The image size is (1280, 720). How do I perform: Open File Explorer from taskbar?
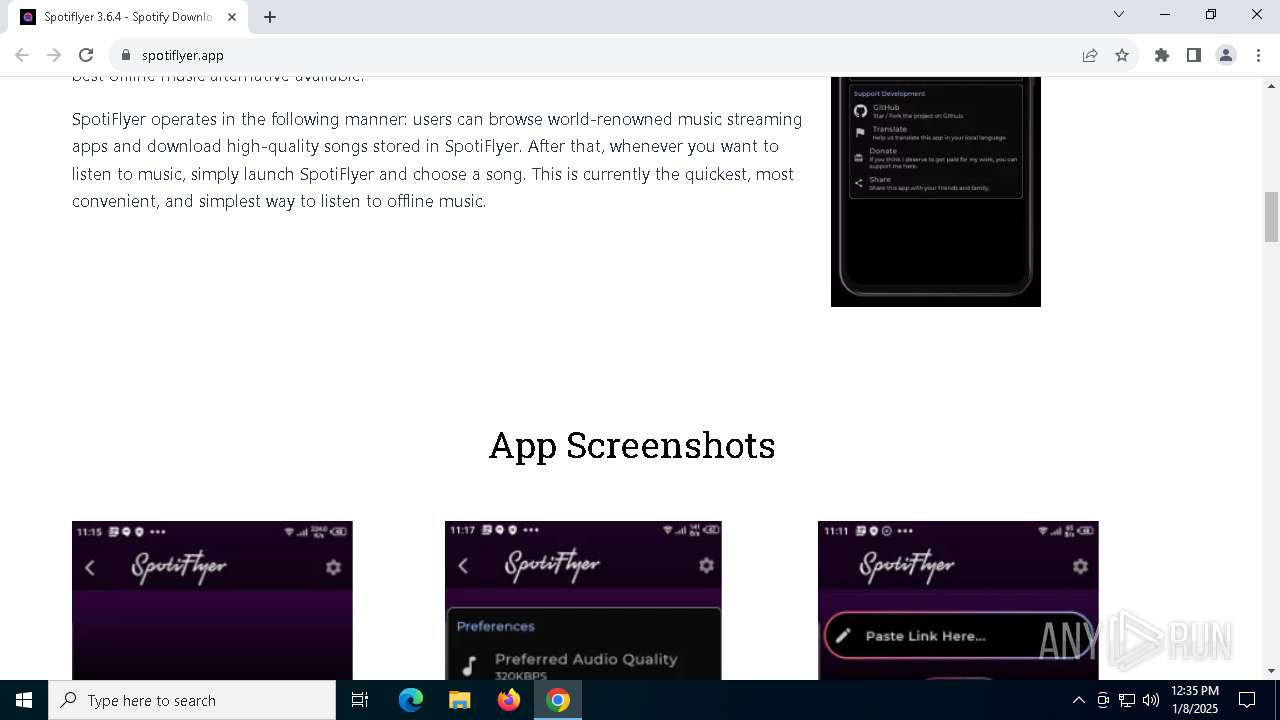coord(460,700)
